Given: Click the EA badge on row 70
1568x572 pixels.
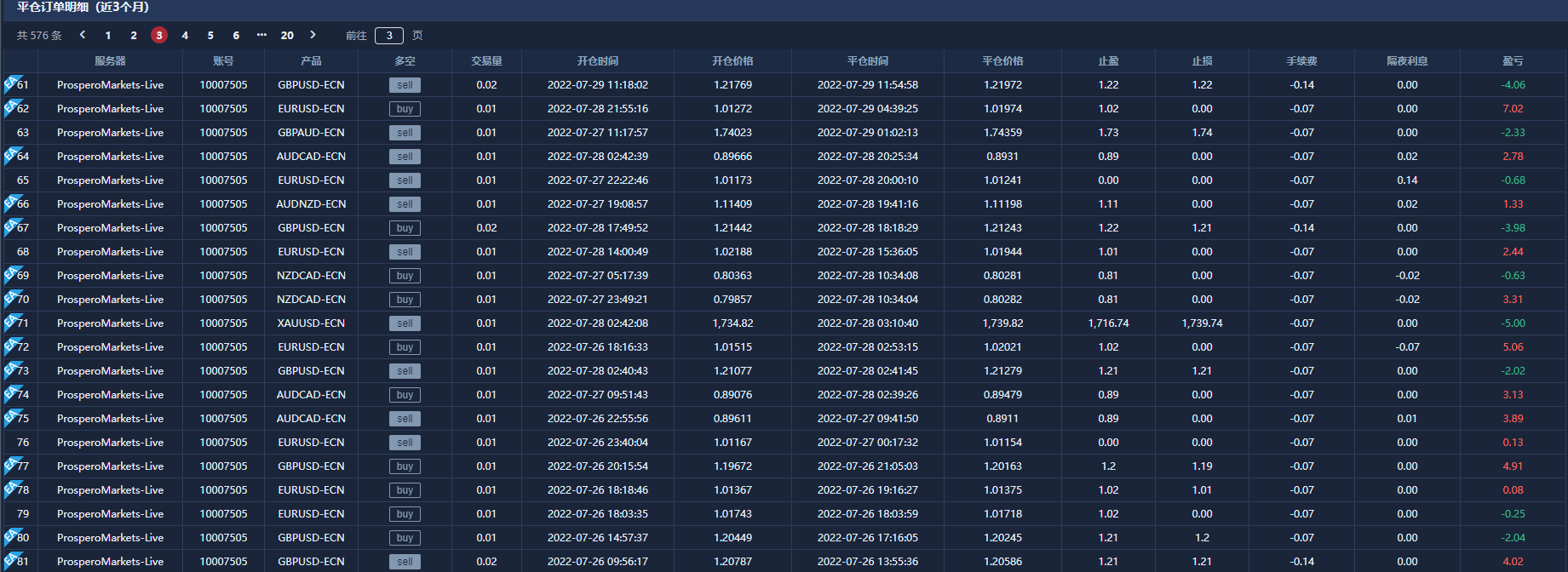Looking at the screenshot, I should [11, 297].
